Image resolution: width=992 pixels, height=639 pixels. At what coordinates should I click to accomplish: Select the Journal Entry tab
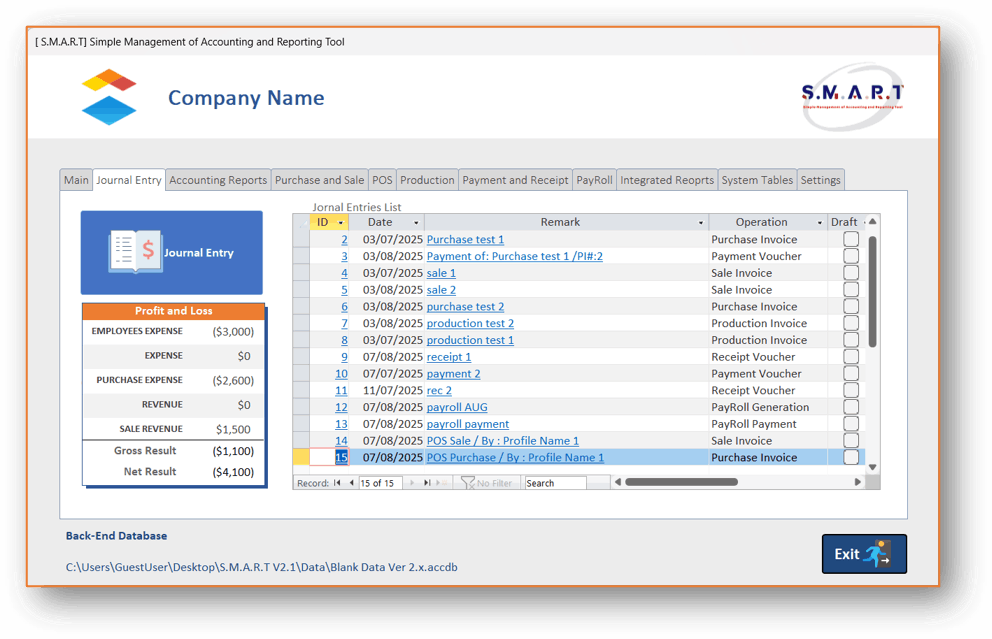(129, 180)
